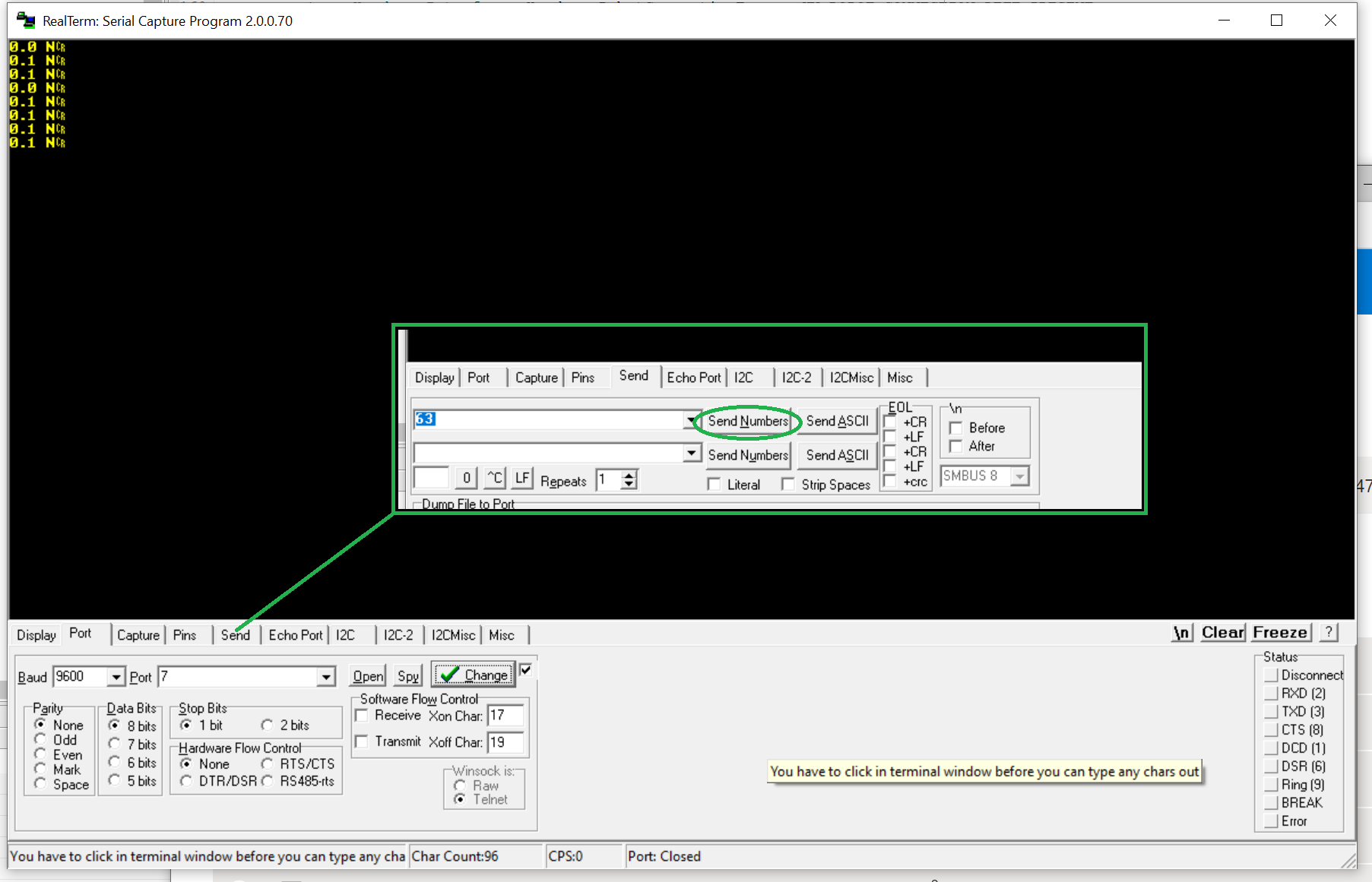Open the I2CMisc tab
Image resolution: width=1372 pixels, height=882 pixels.
[452, 635]
